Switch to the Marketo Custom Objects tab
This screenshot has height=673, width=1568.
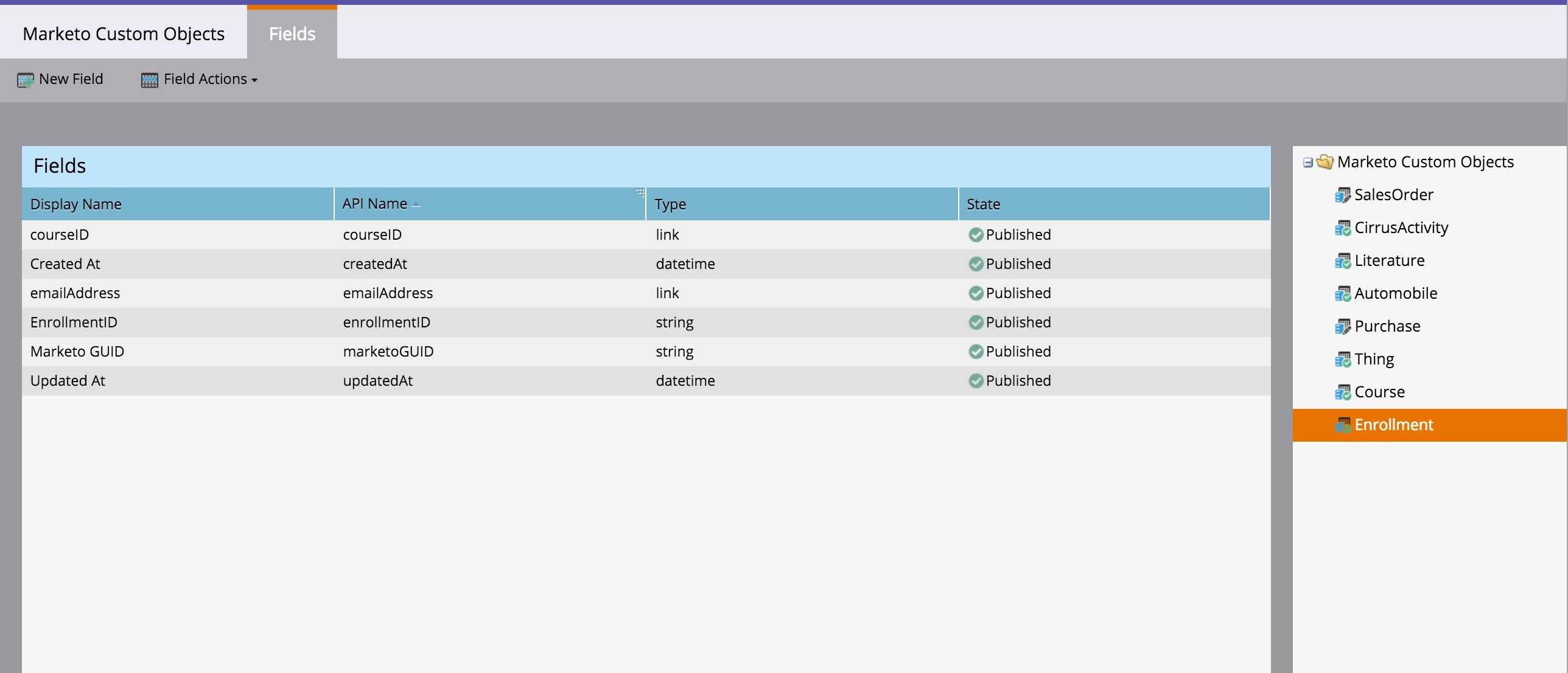(x=124, y=34)
